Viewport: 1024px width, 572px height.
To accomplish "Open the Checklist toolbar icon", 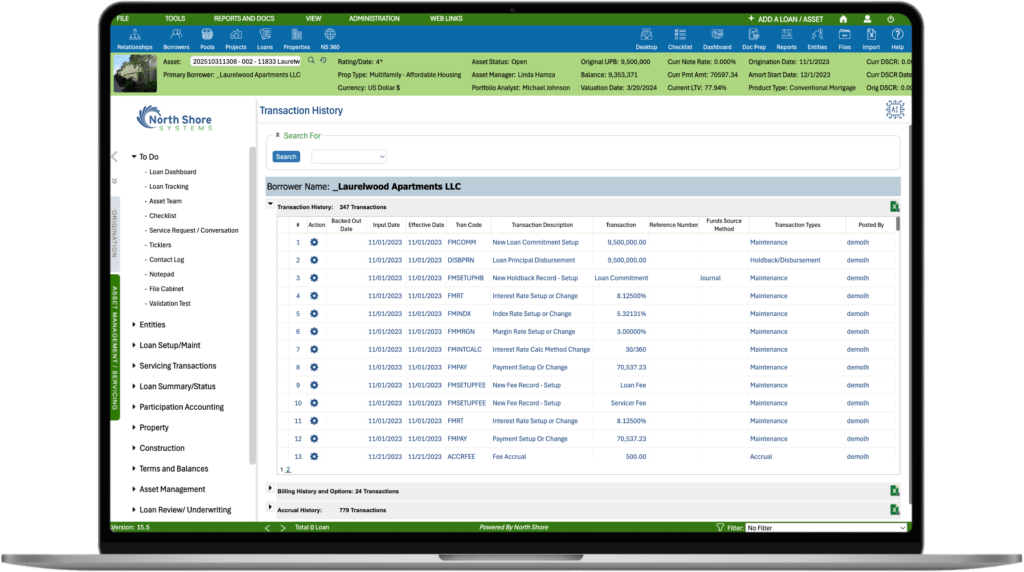I will 680,39.
